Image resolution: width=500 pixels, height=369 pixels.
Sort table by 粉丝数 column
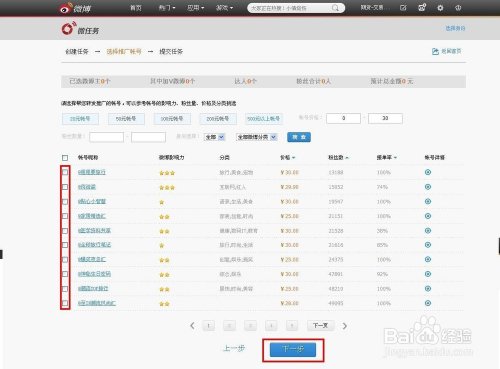[338, 157]
